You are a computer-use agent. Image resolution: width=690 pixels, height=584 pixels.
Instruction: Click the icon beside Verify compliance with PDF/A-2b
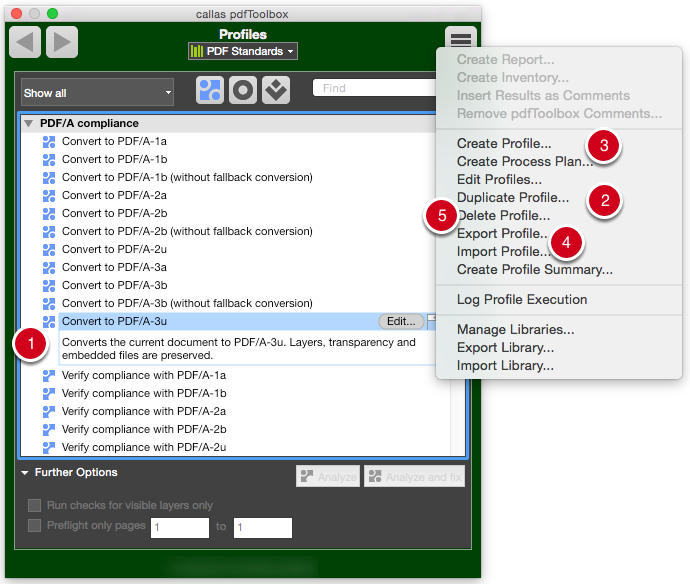click(x=49, y=430)
